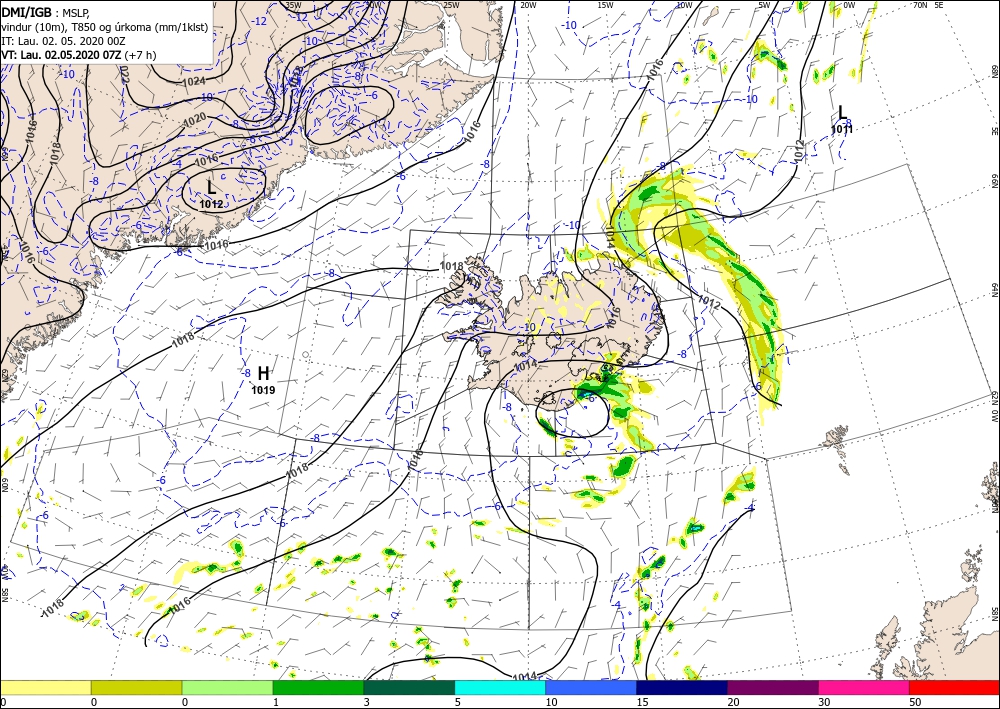The height and width of the screenshot is (709, 1000).
Task: Click the 35W longitude label
Action: 293,5
